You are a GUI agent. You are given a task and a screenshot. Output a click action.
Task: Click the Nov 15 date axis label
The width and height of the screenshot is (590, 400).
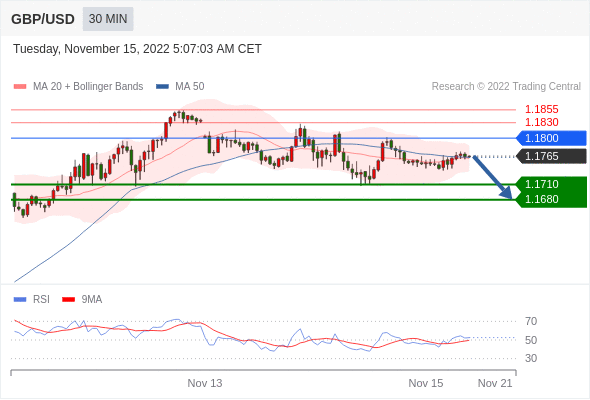click(426, 383)
